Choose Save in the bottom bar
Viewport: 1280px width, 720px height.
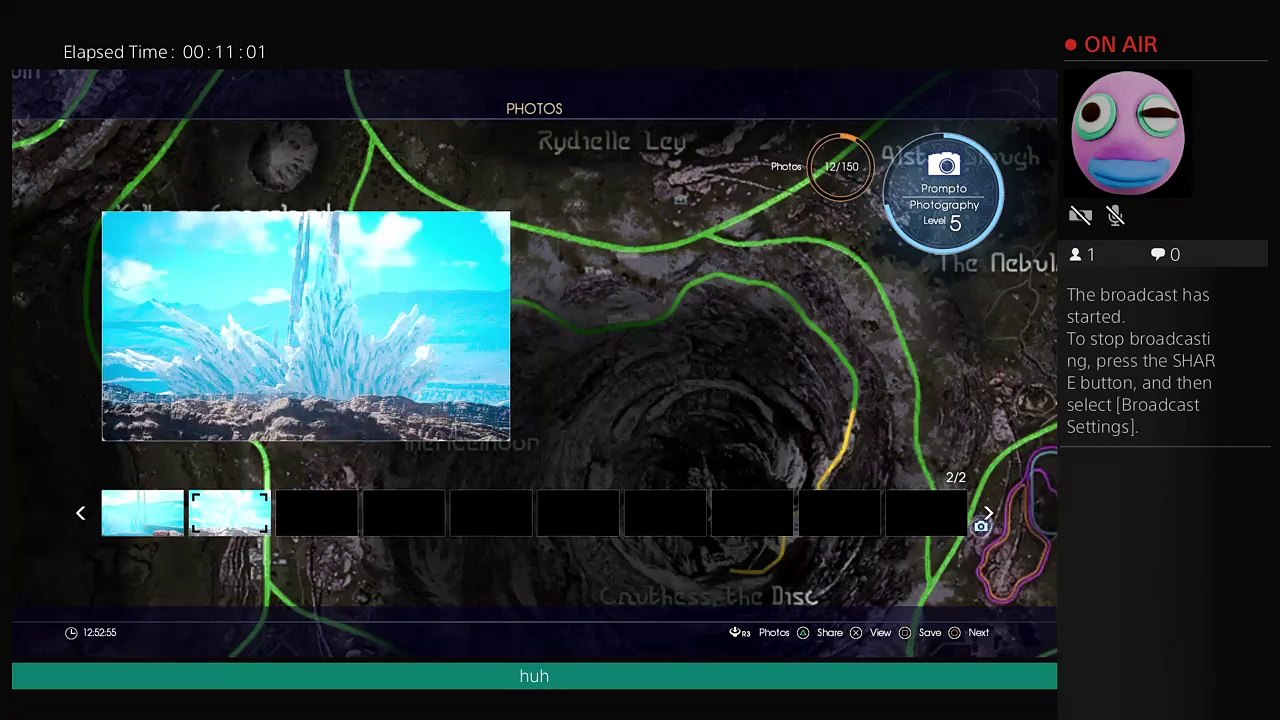[930, 632]
